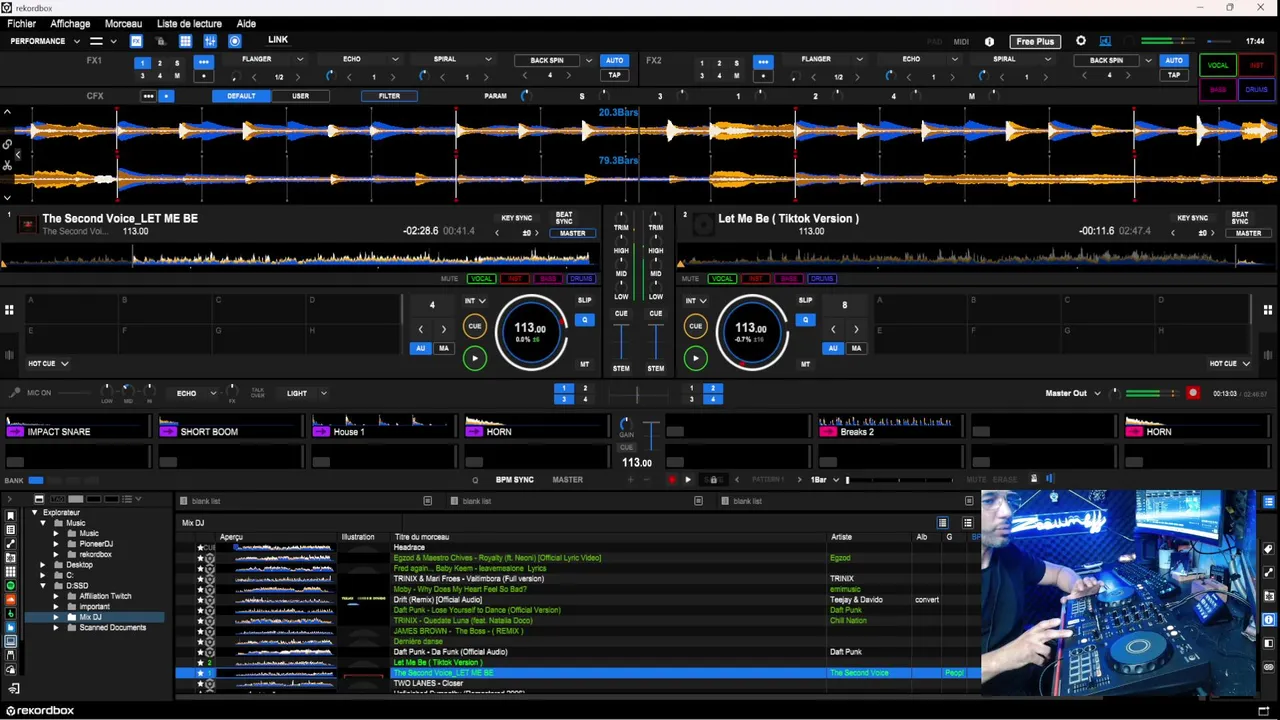Image resolution: width=1280 pixels, height=720 pixels.
Task: Click the Free Plus button
Action: tap(1034, 41)
